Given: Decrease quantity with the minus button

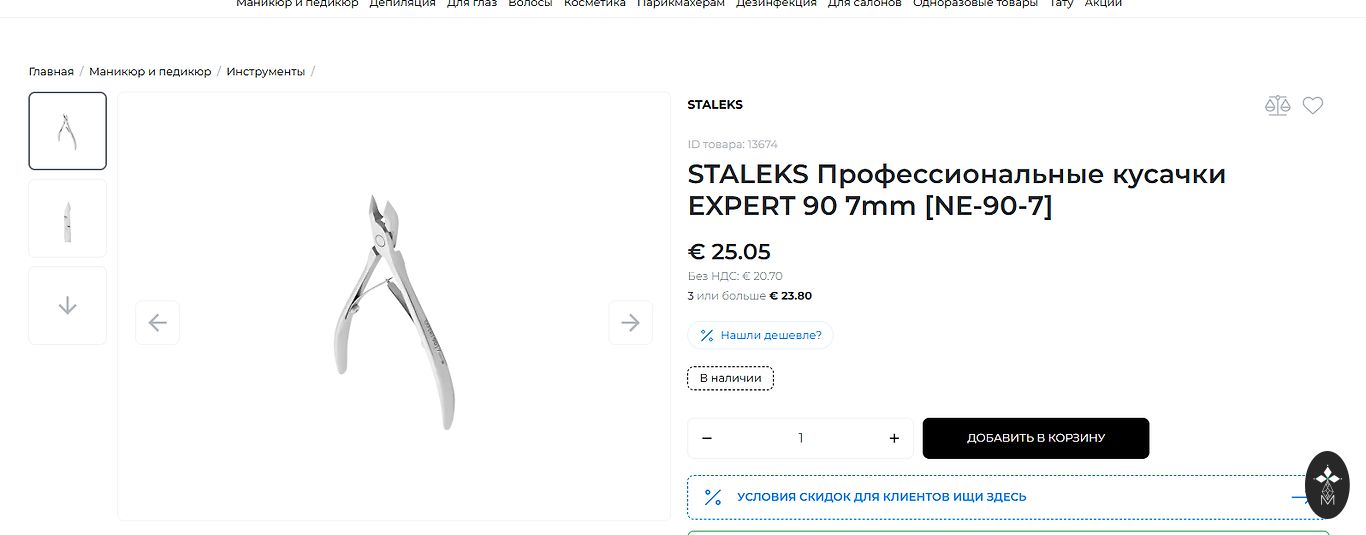Looking at the screenshot, I should point(707,438).
